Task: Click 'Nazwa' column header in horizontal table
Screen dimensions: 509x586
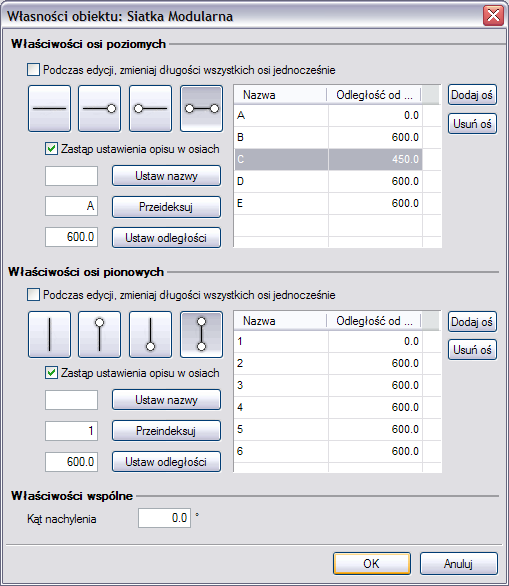Action: tap(280, 95)
